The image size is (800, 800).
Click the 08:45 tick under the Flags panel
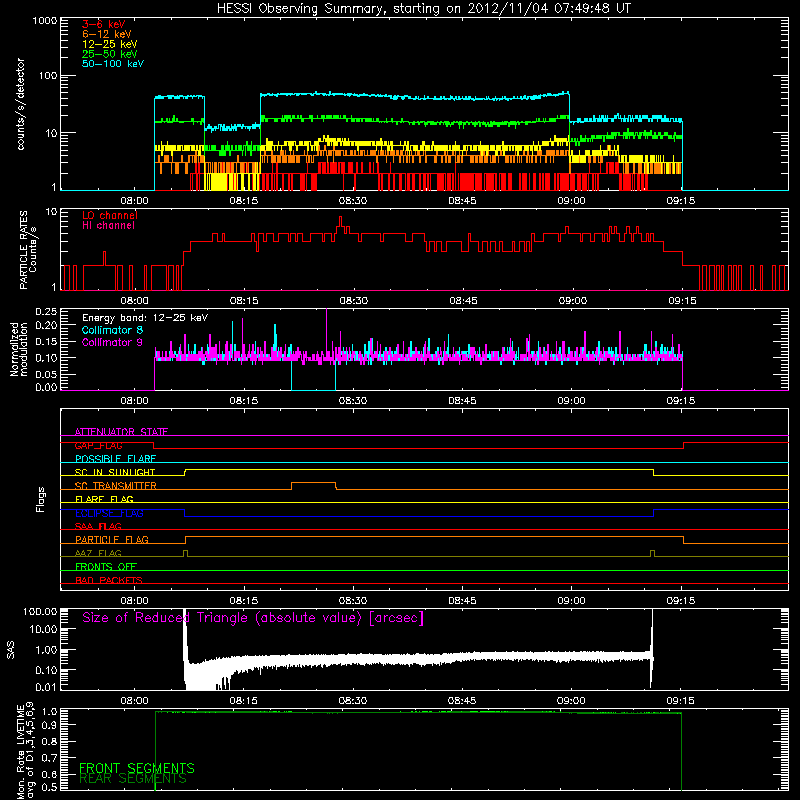(462, 601)
